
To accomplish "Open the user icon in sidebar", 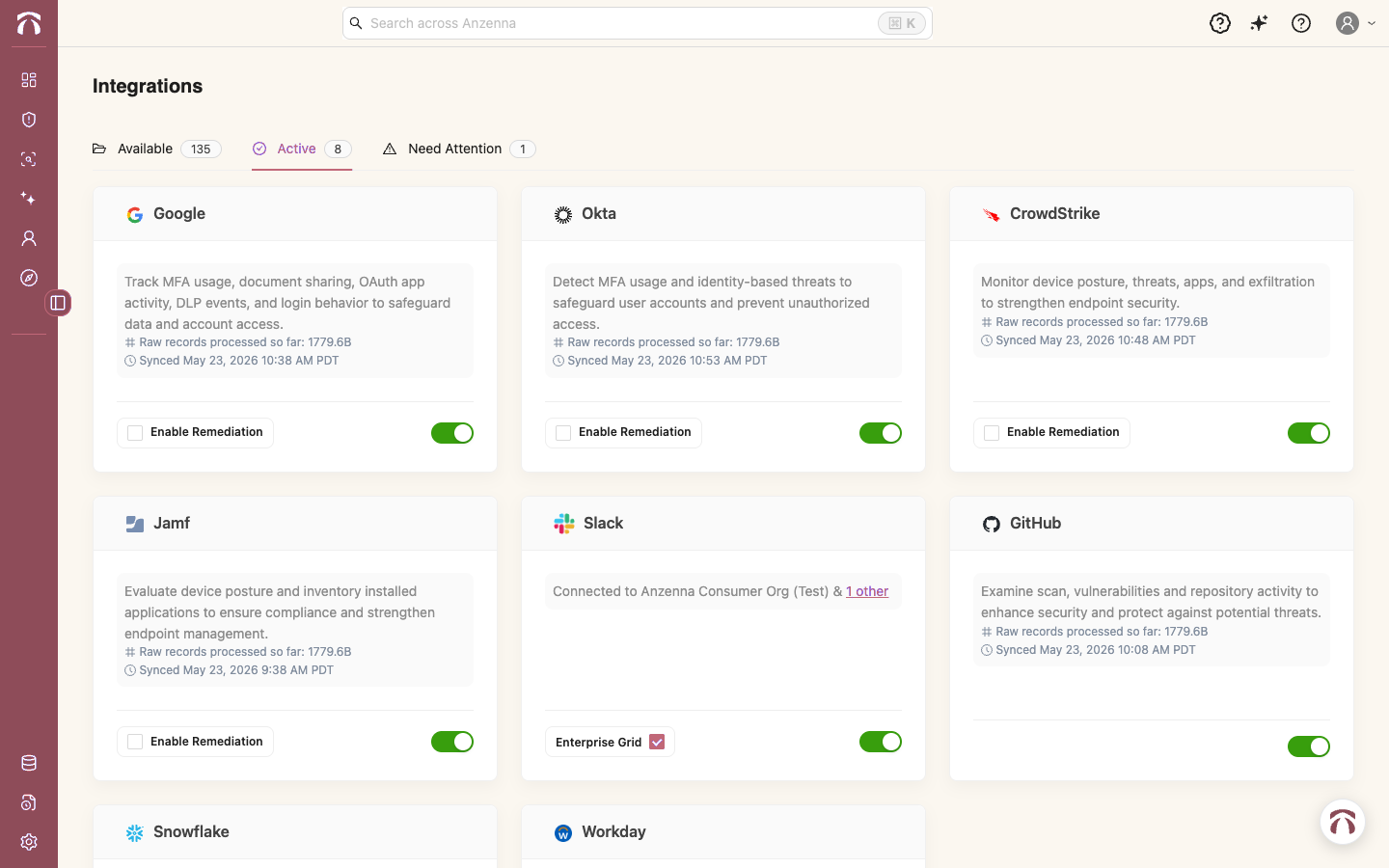I will pos(29,238).
